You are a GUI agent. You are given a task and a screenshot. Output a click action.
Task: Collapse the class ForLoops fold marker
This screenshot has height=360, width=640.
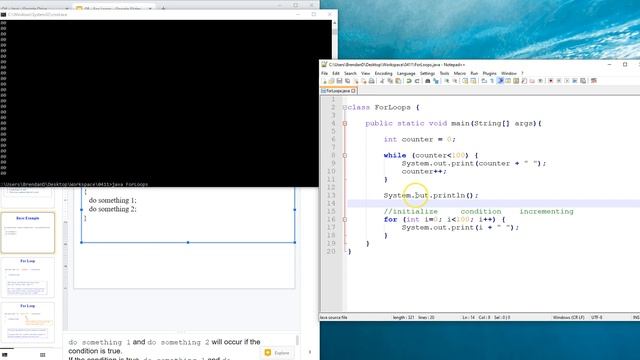(345, 107)
